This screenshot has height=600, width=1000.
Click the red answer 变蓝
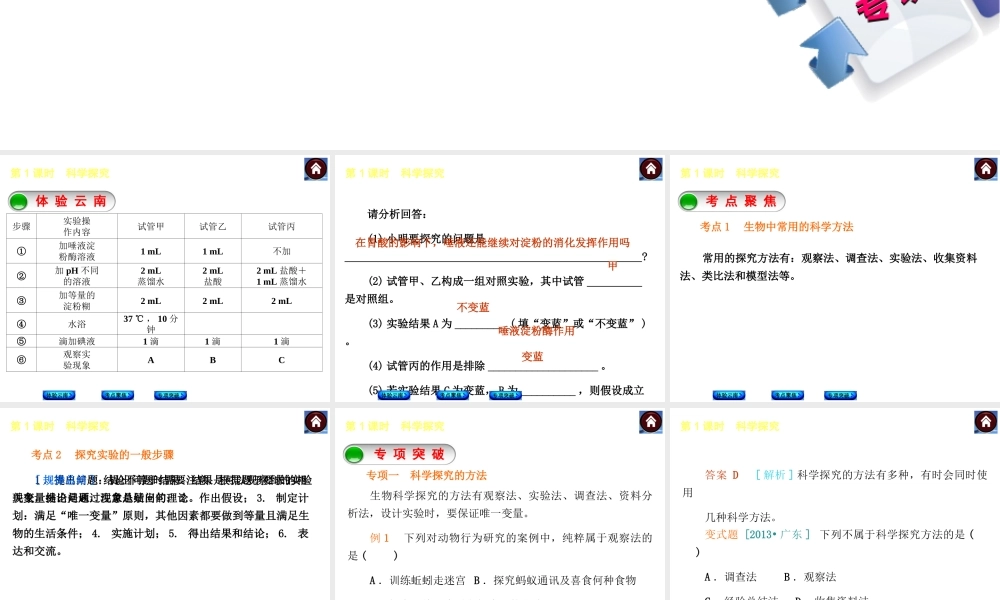click(533, 356)
